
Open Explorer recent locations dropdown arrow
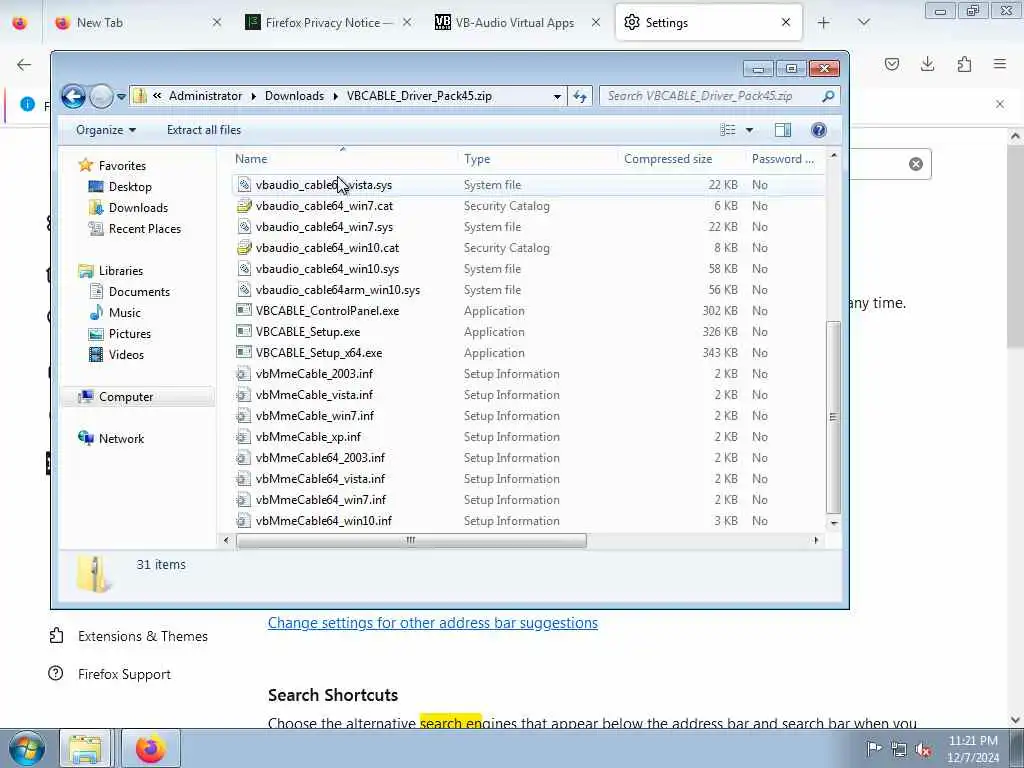[121, 97]
